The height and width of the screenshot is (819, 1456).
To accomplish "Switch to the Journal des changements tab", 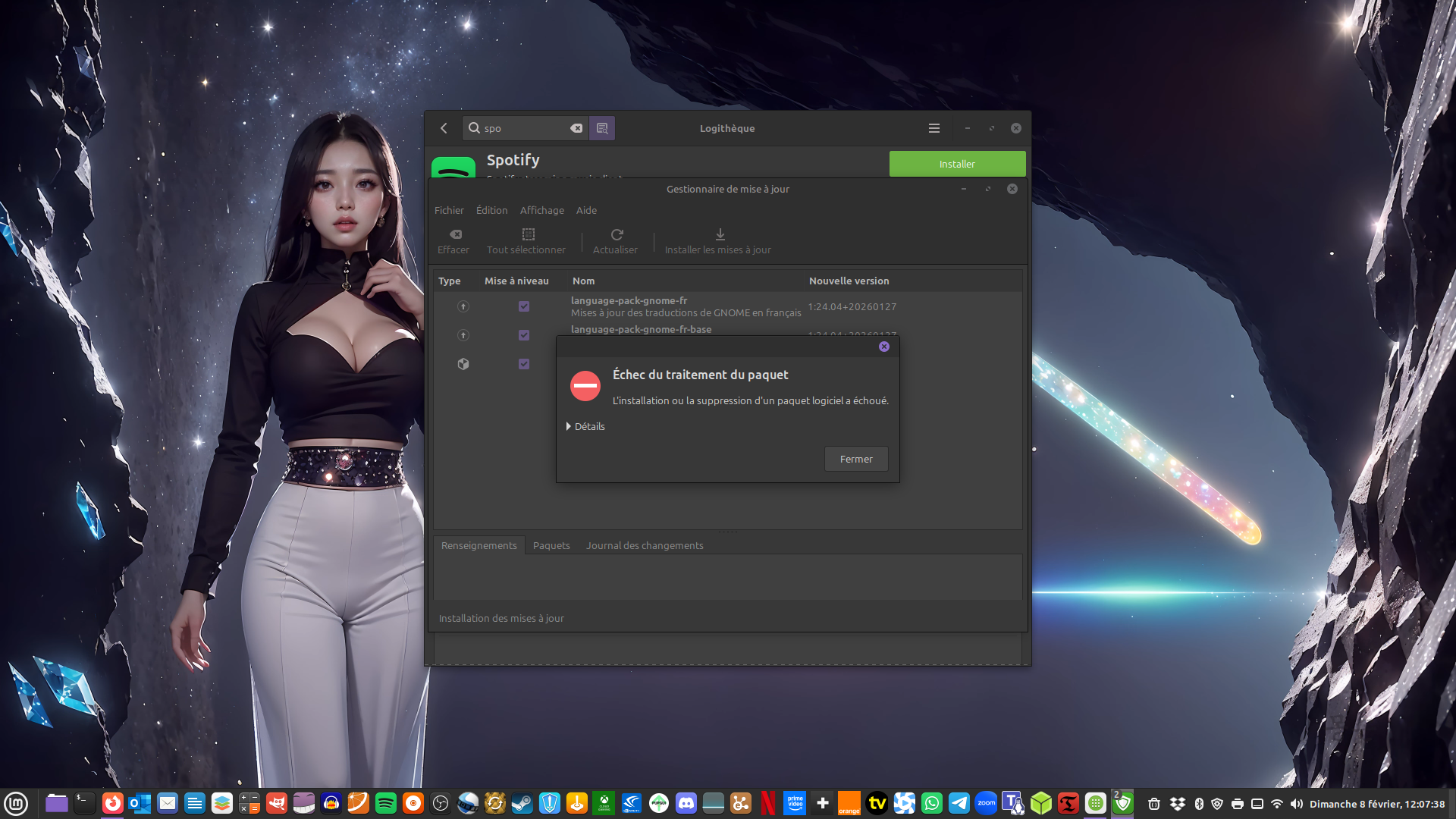I will click(644, 545).
